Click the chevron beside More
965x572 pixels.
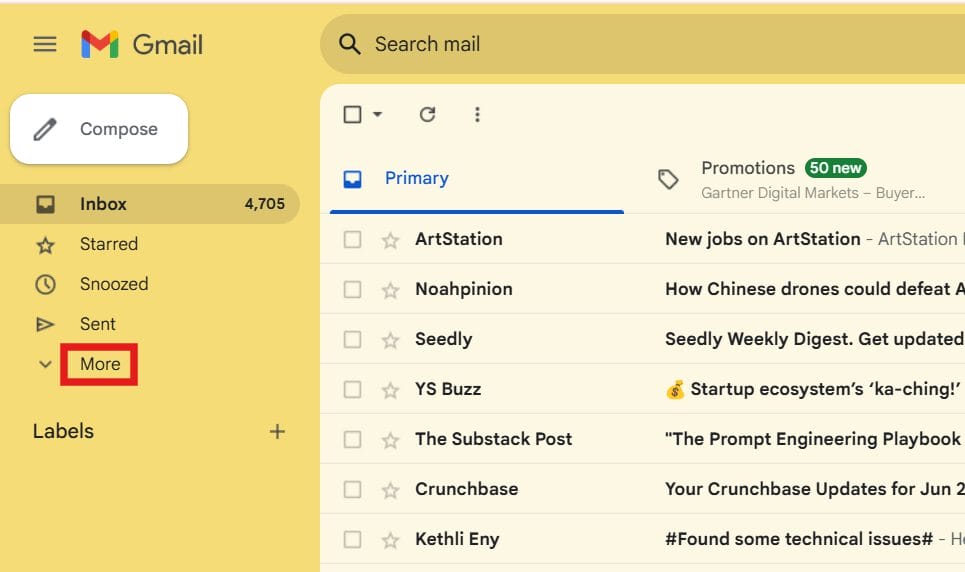(x=45, y=365)
